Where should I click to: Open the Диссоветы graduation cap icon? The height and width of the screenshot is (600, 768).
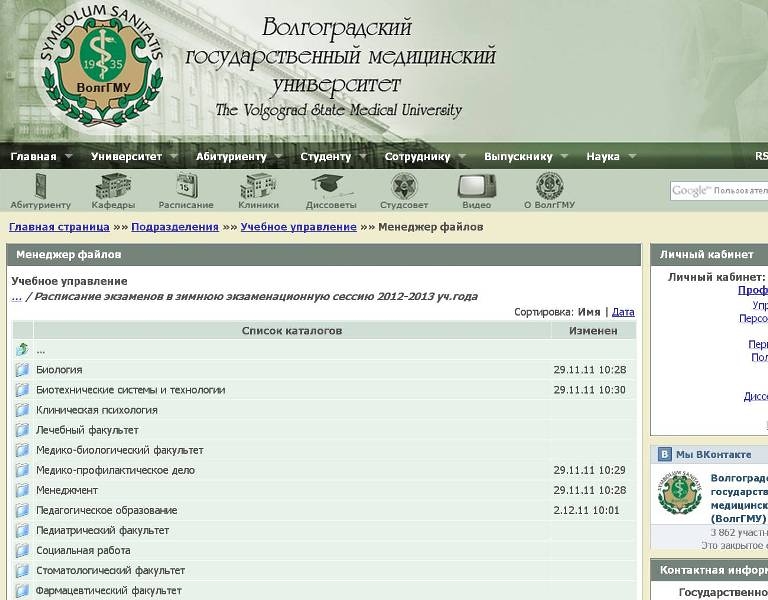(331, 186)
